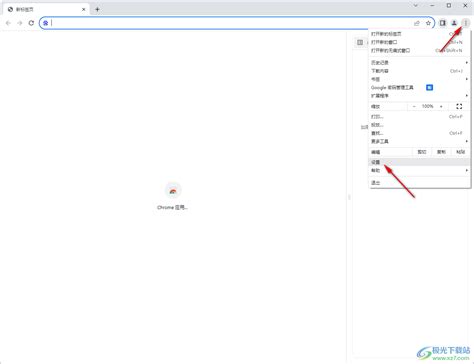Click the back navigation arrow
Screen dimensions: 474x364
pos(8,23)
